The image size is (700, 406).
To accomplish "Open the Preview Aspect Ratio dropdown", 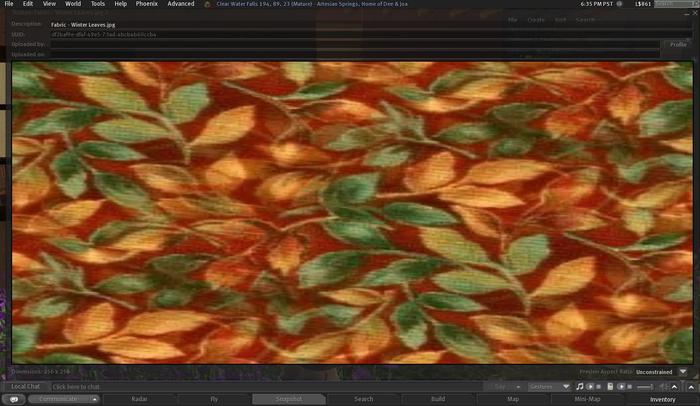I will click(x=661, y=372).
